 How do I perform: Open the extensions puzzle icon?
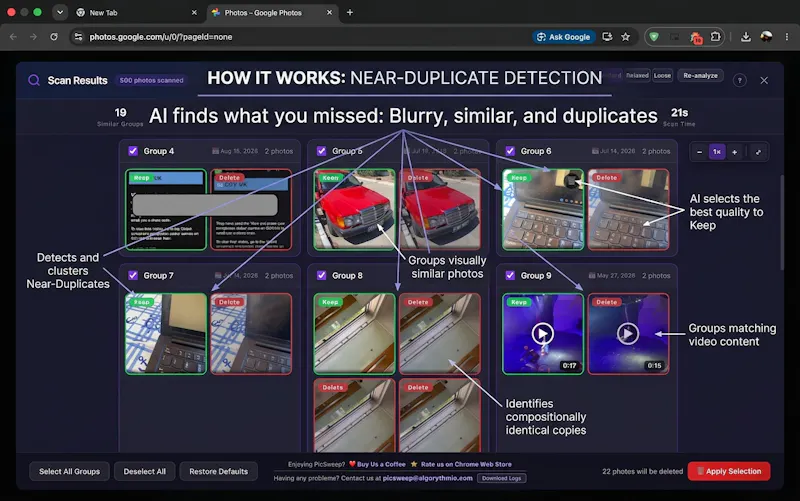point(716,37)
